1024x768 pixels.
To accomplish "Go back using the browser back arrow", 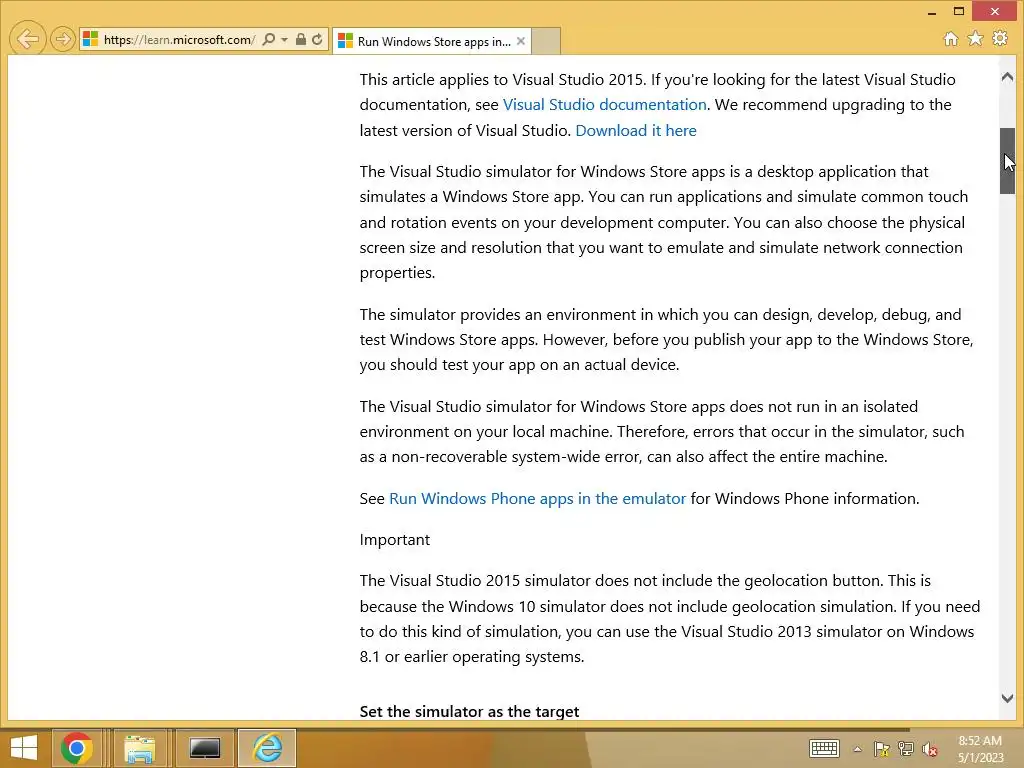I will [27, 39].
